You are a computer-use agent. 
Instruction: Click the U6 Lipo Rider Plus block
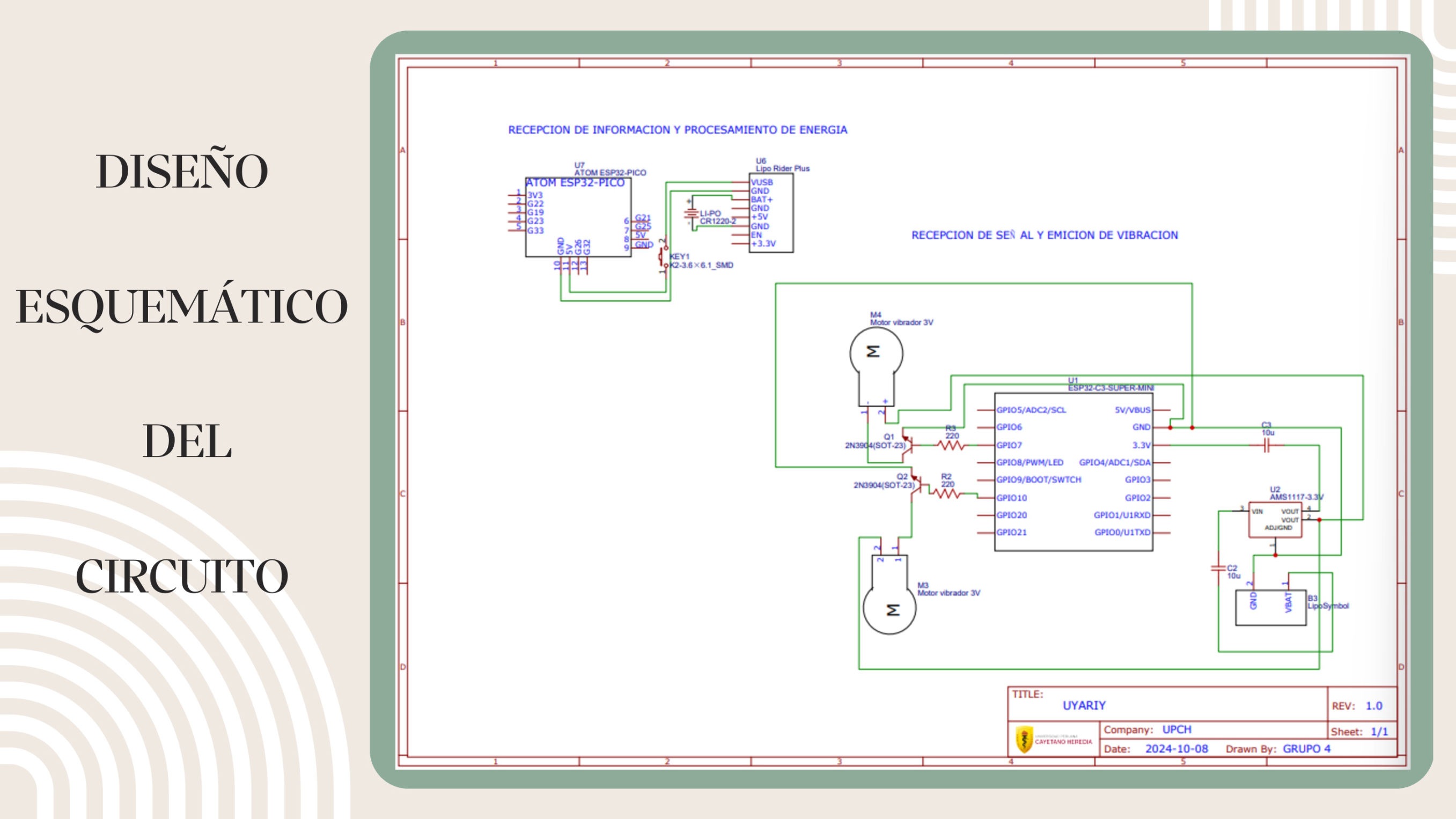[771, 212]
